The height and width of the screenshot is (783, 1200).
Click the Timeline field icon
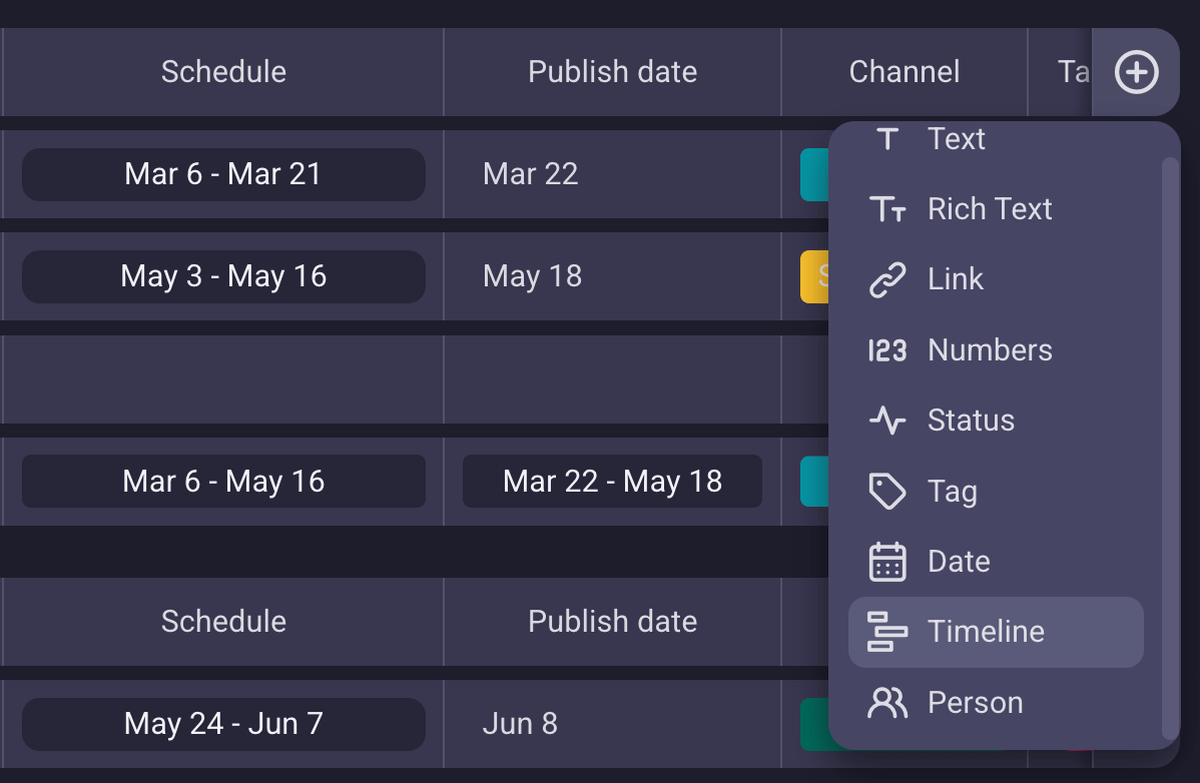click(887, 632)
